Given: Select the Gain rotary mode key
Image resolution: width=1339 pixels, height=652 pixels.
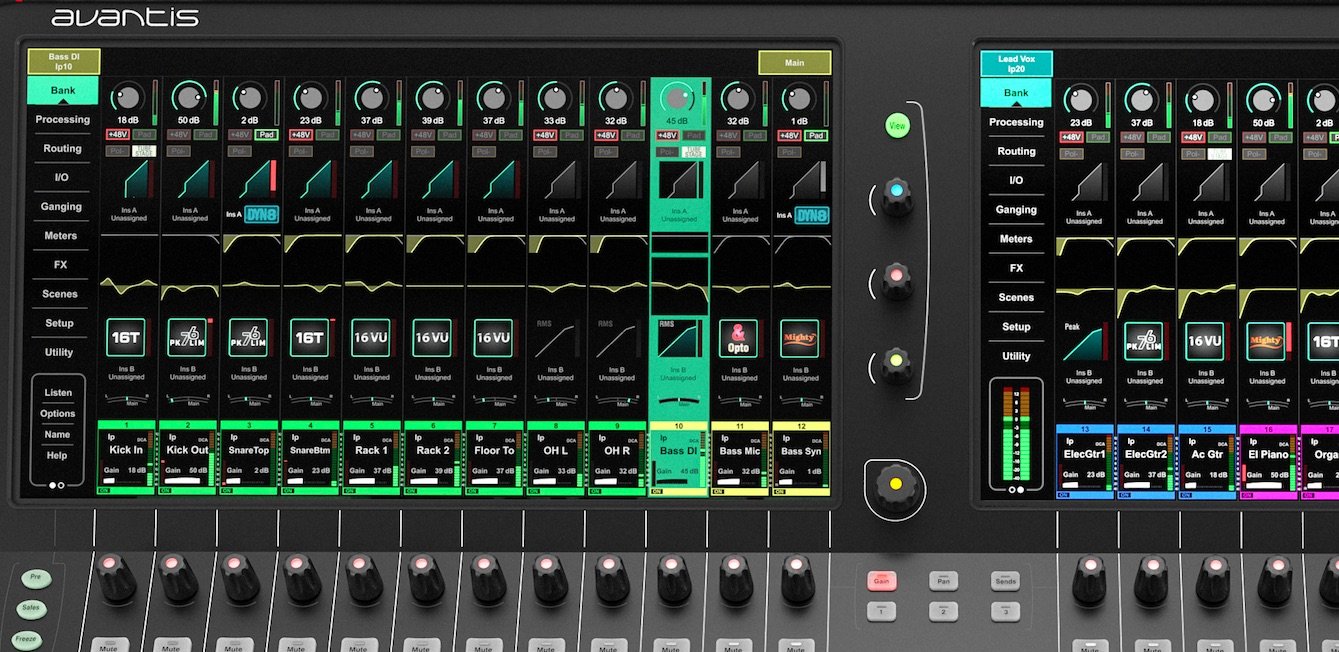Looking at the screenshot, I should point(881,581).
